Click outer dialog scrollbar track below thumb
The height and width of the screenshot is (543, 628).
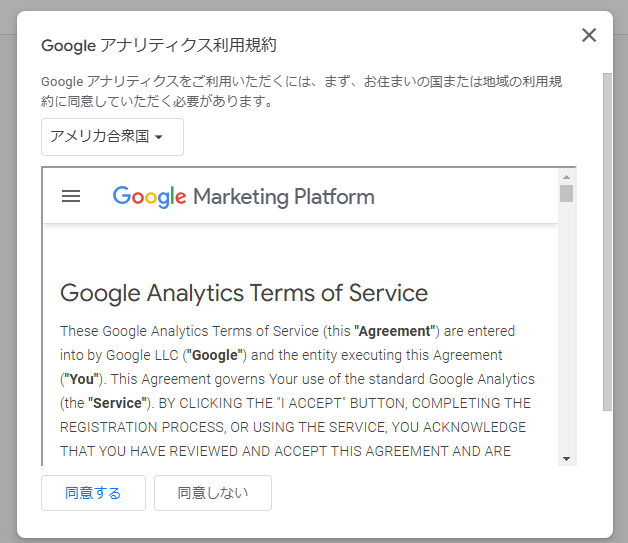coord(607,470)
